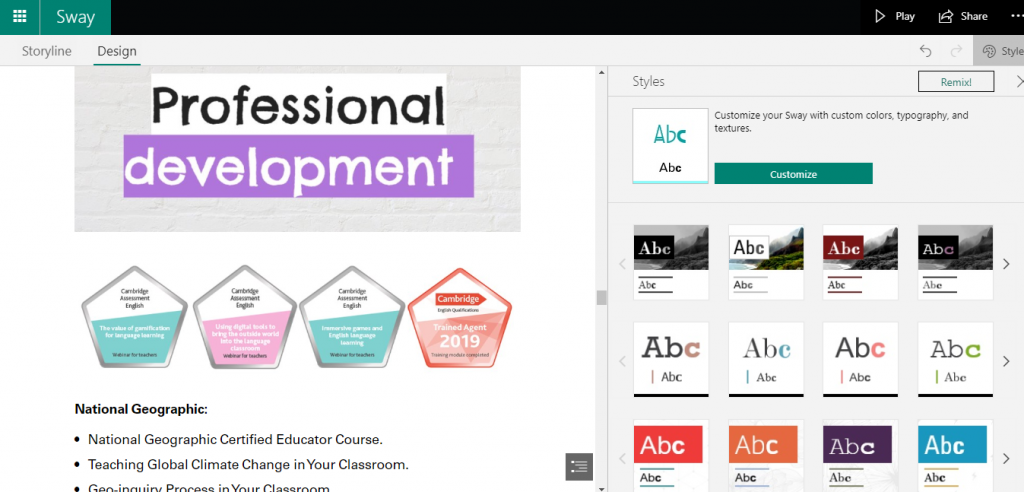The height and width of the screenshot is (492, 1024).
Task: Switch to the Storyline tab
Action: [x=47, y=51]
